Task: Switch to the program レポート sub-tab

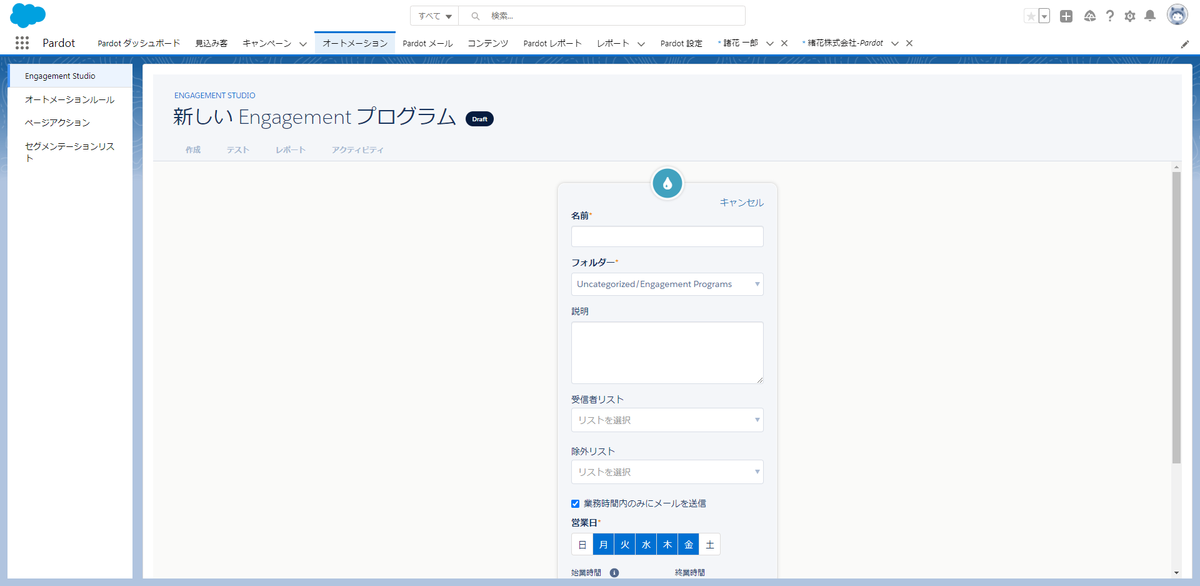Action: [x=291, y=149]
